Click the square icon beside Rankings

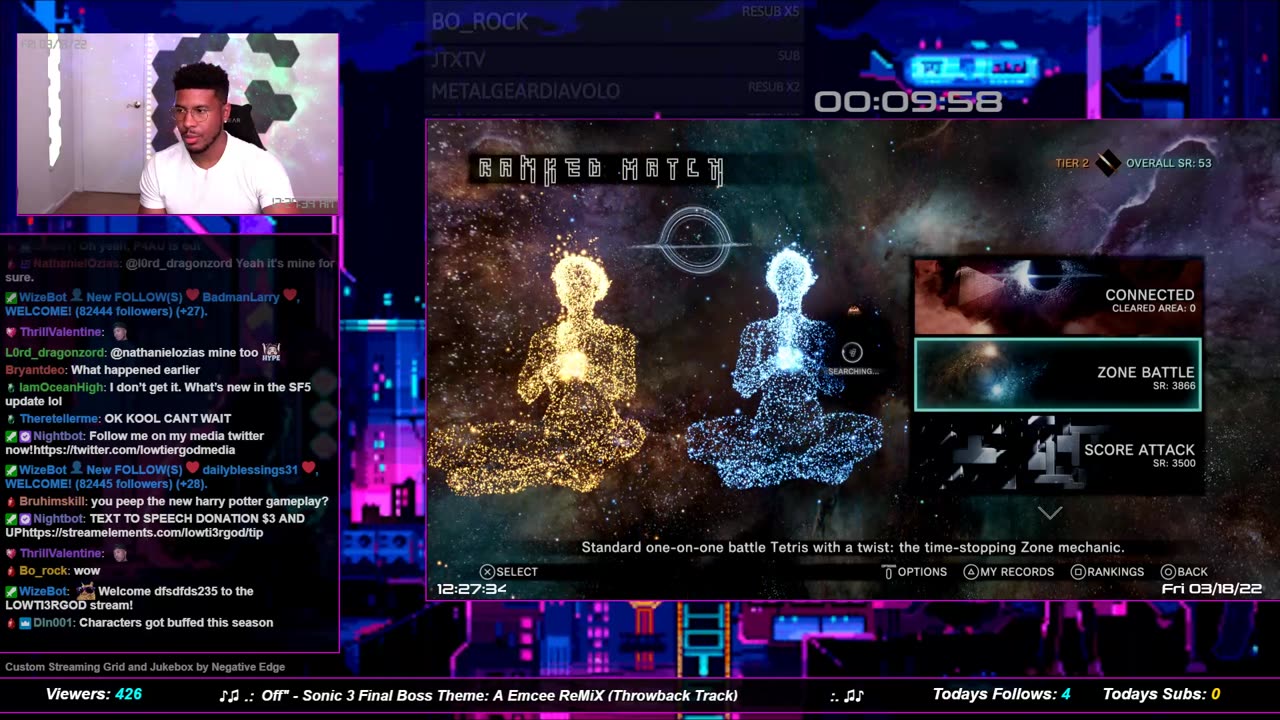(1078, 572)
